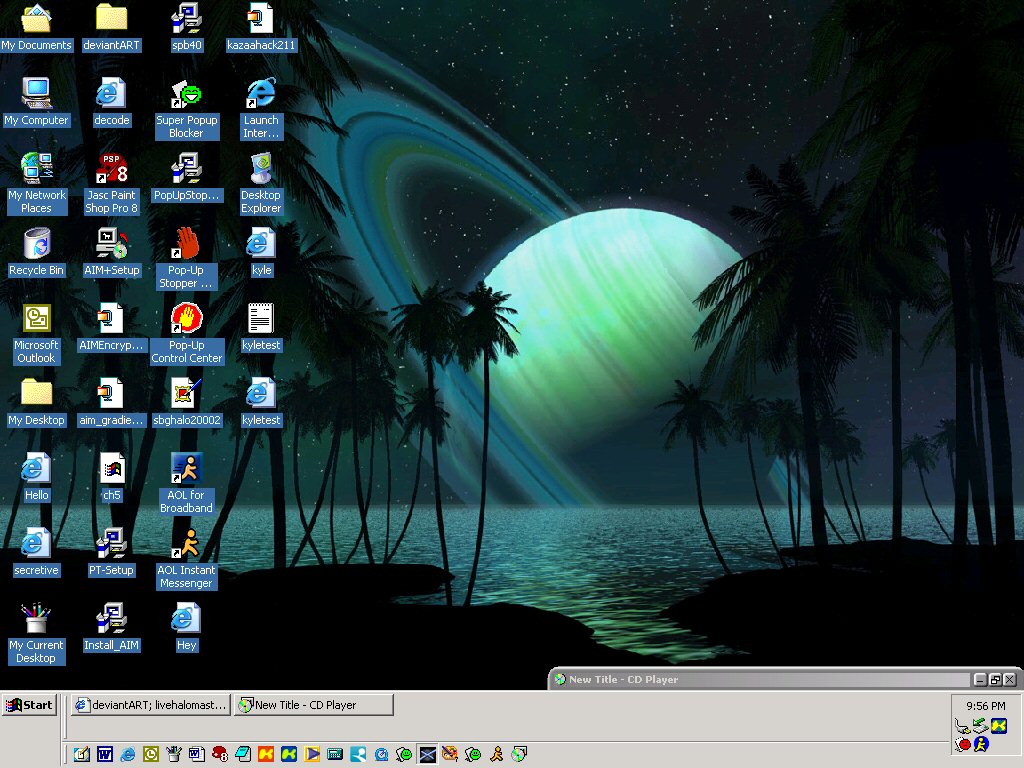Switch to deviantART; livehalomast... taskbar window

151,705
